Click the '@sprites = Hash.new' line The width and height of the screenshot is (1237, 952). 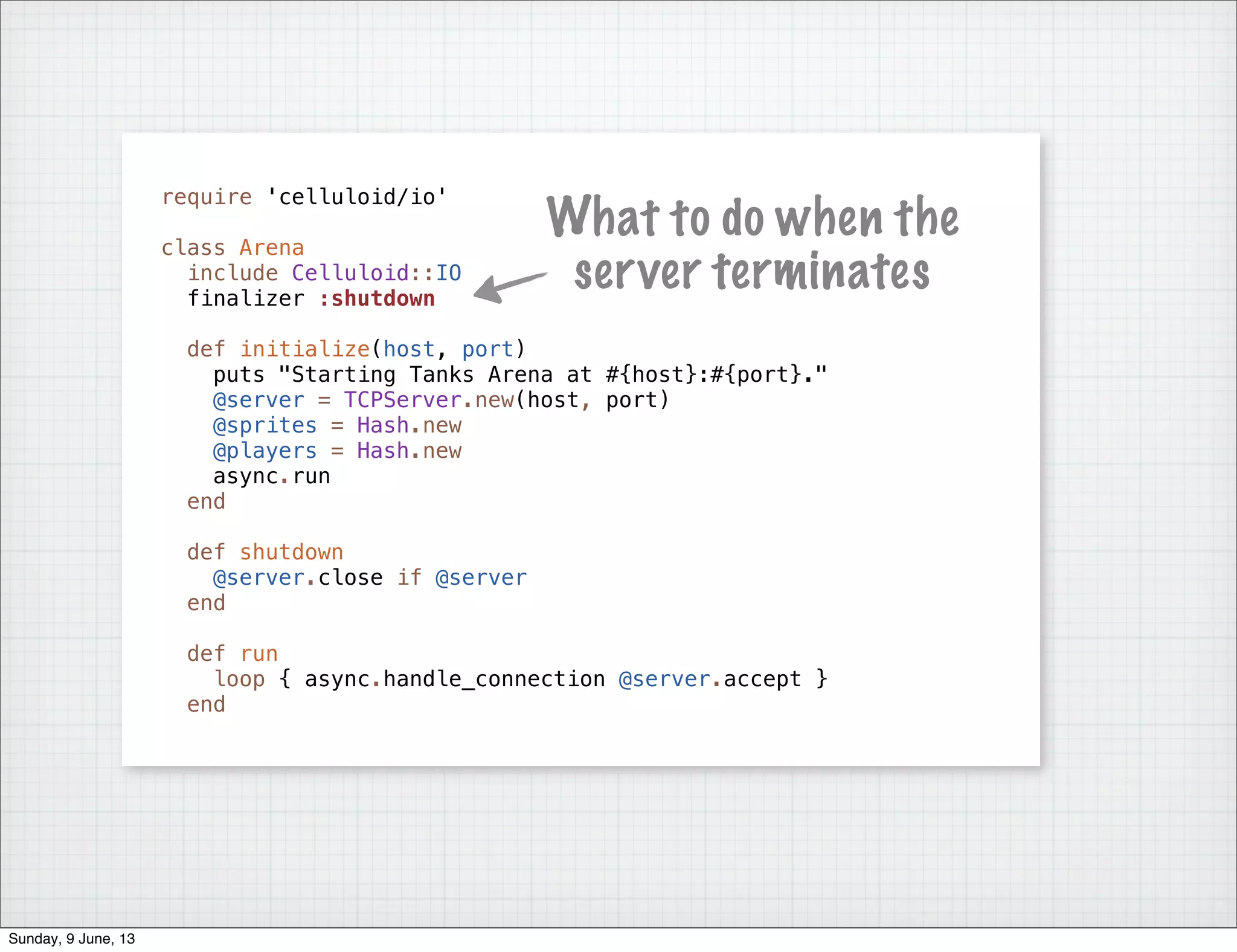tap(337, 425)
